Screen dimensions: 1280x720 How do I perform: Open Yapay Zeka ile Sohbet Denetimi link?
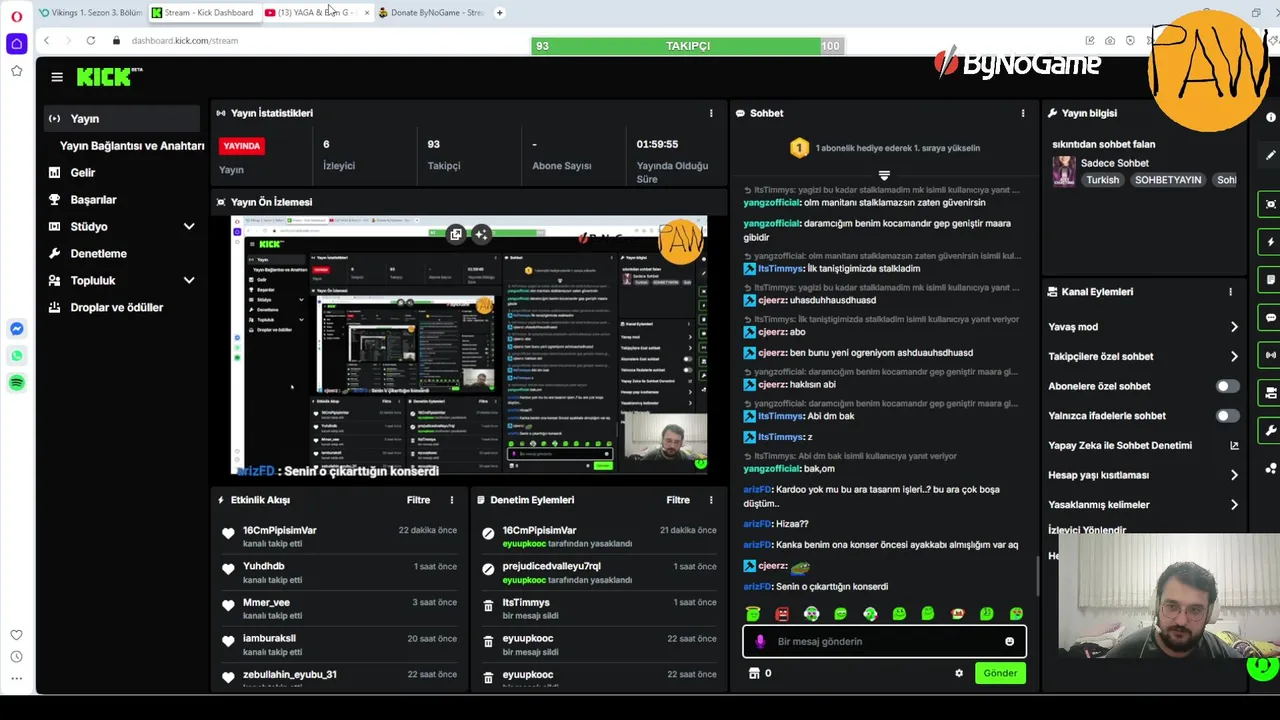(1143, 446)
